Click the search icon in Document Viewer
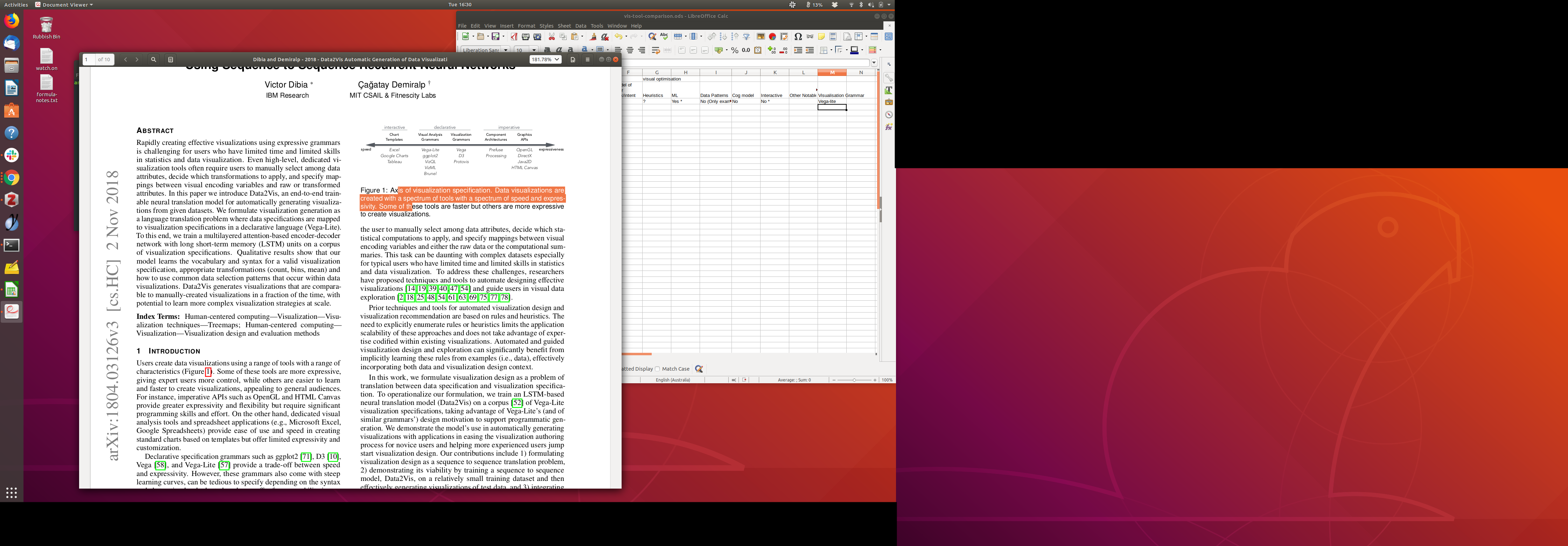Image resolution: width=1568 pixels, height=546 pixels. click(153, 59)
